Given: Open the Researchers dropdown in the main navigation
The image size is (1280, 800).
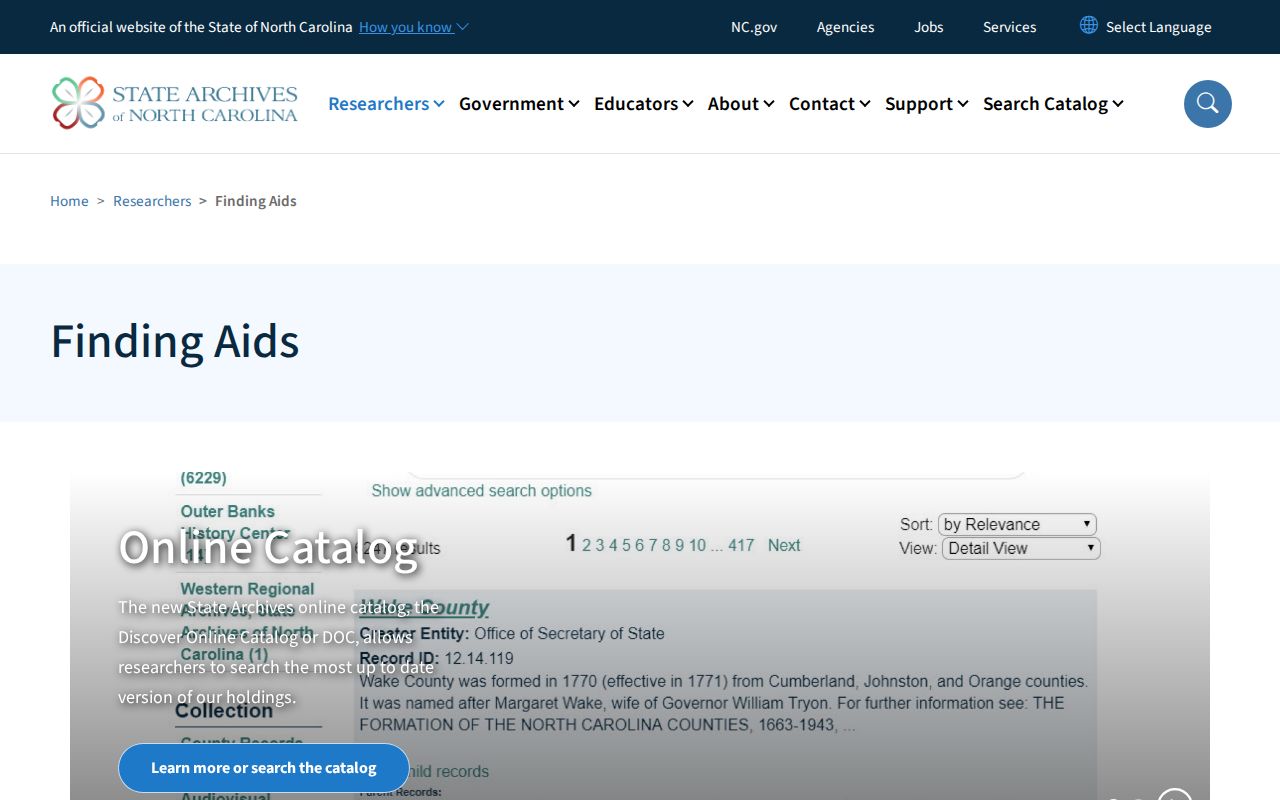Looking at the screenshot, I should click(386, 104).
